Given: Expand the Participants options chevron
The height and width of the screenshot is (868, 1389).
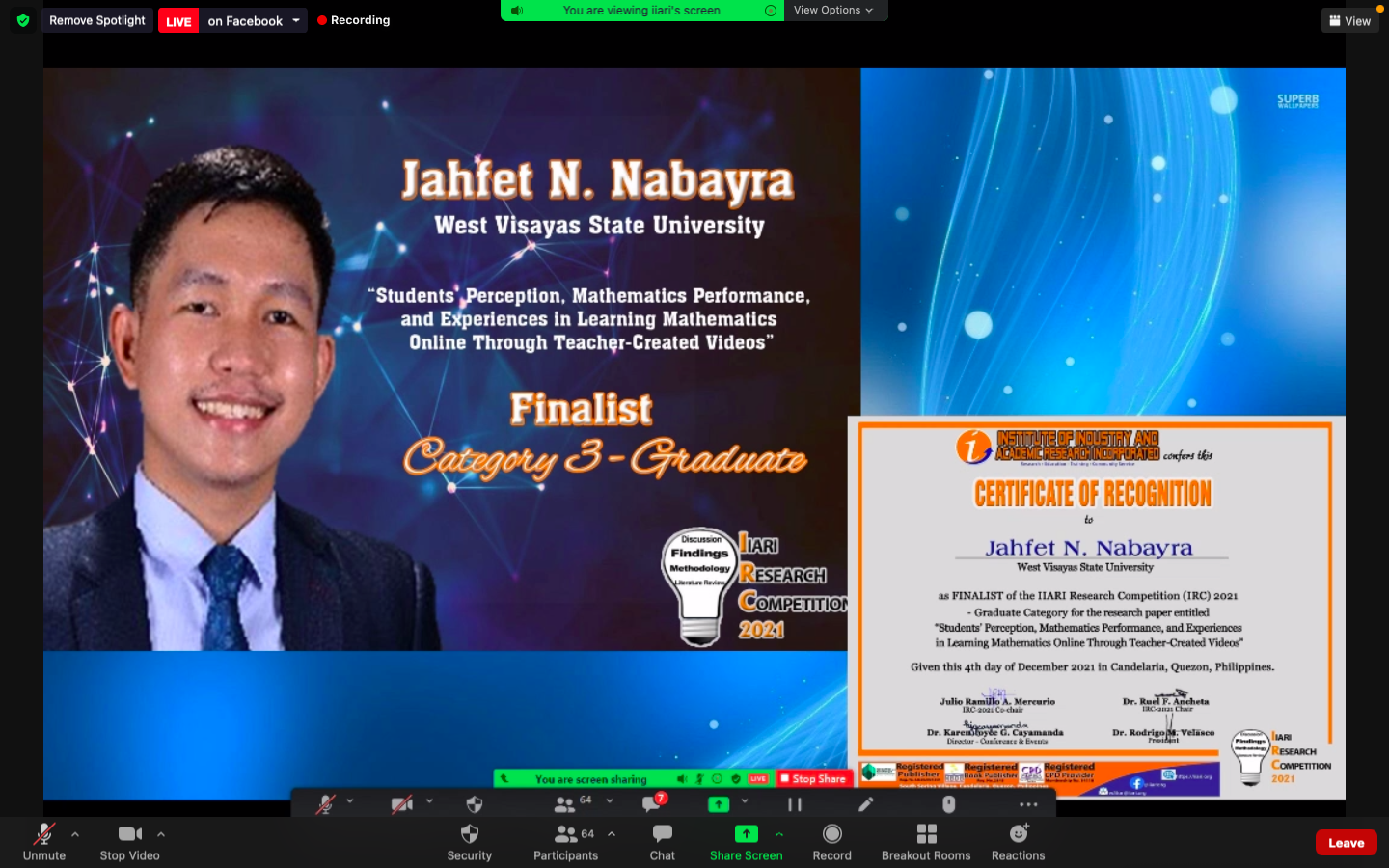Looking at the screenshot, I should point(612,834).
